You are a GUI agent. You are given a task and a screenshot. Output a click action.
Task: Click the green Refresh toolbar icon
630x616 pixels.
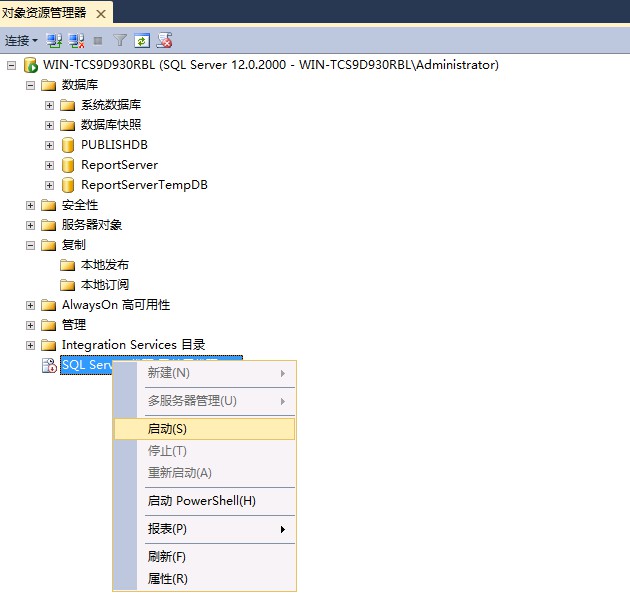[x=142, y=41]
